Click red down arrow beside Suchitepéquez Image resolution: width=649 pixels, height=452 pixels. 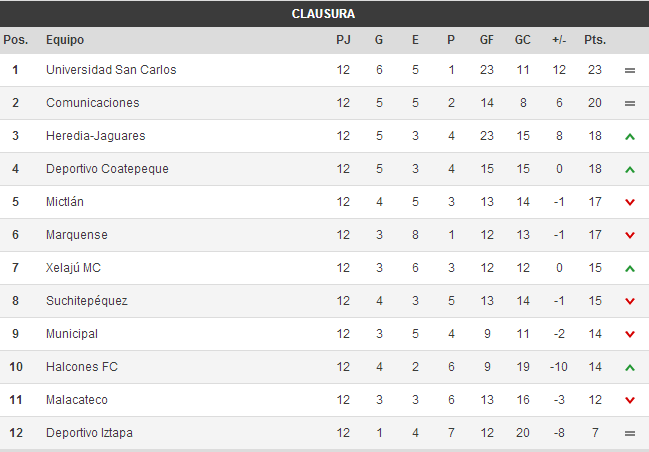(630, 301)
